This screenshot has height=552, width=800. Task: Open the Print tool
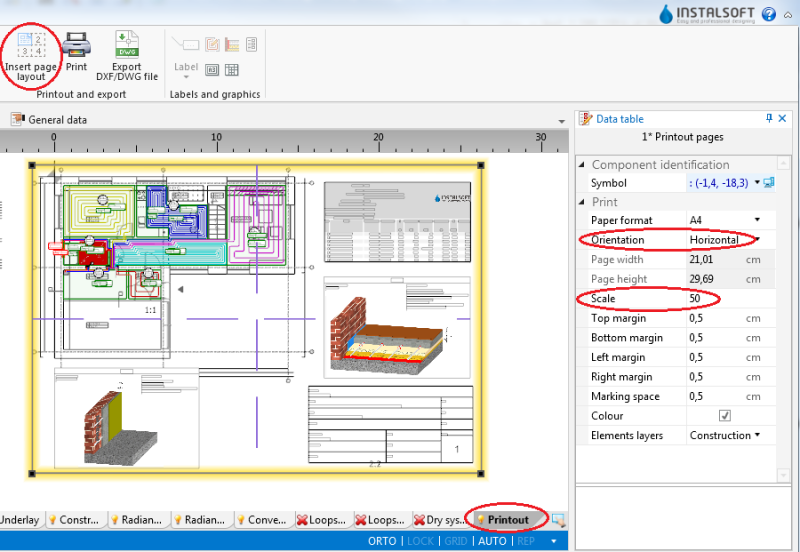click(x=77, y=45)
